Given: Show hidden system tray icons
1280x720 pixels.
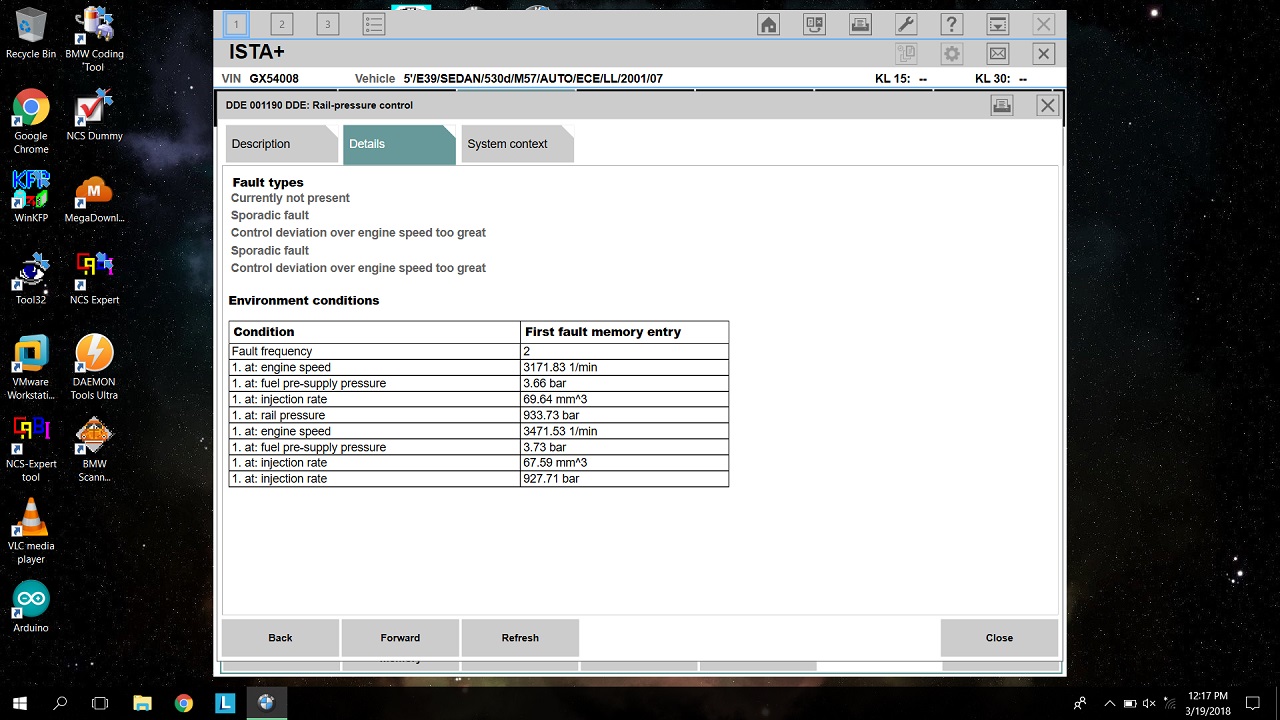Looking at the screenshot, I should pyautogui.click(x=1109, y=703).
